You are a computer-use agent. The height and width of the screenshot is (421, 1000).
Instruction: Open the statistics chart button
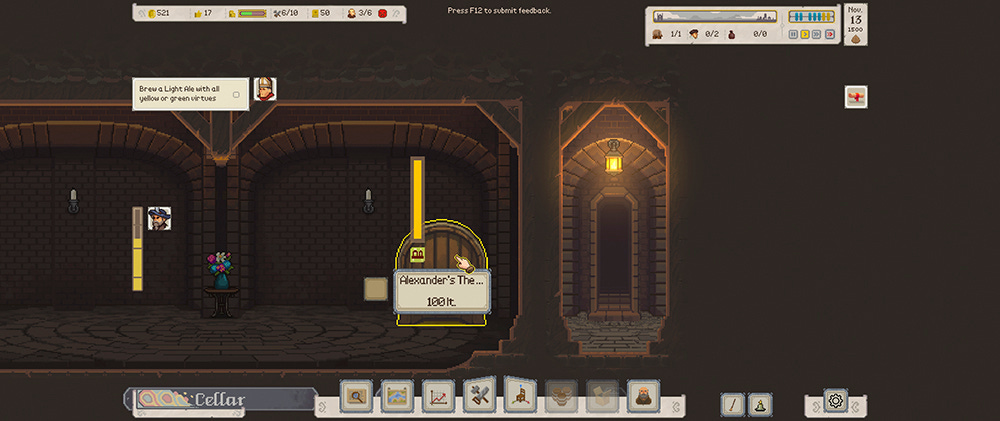pos(438,396)
